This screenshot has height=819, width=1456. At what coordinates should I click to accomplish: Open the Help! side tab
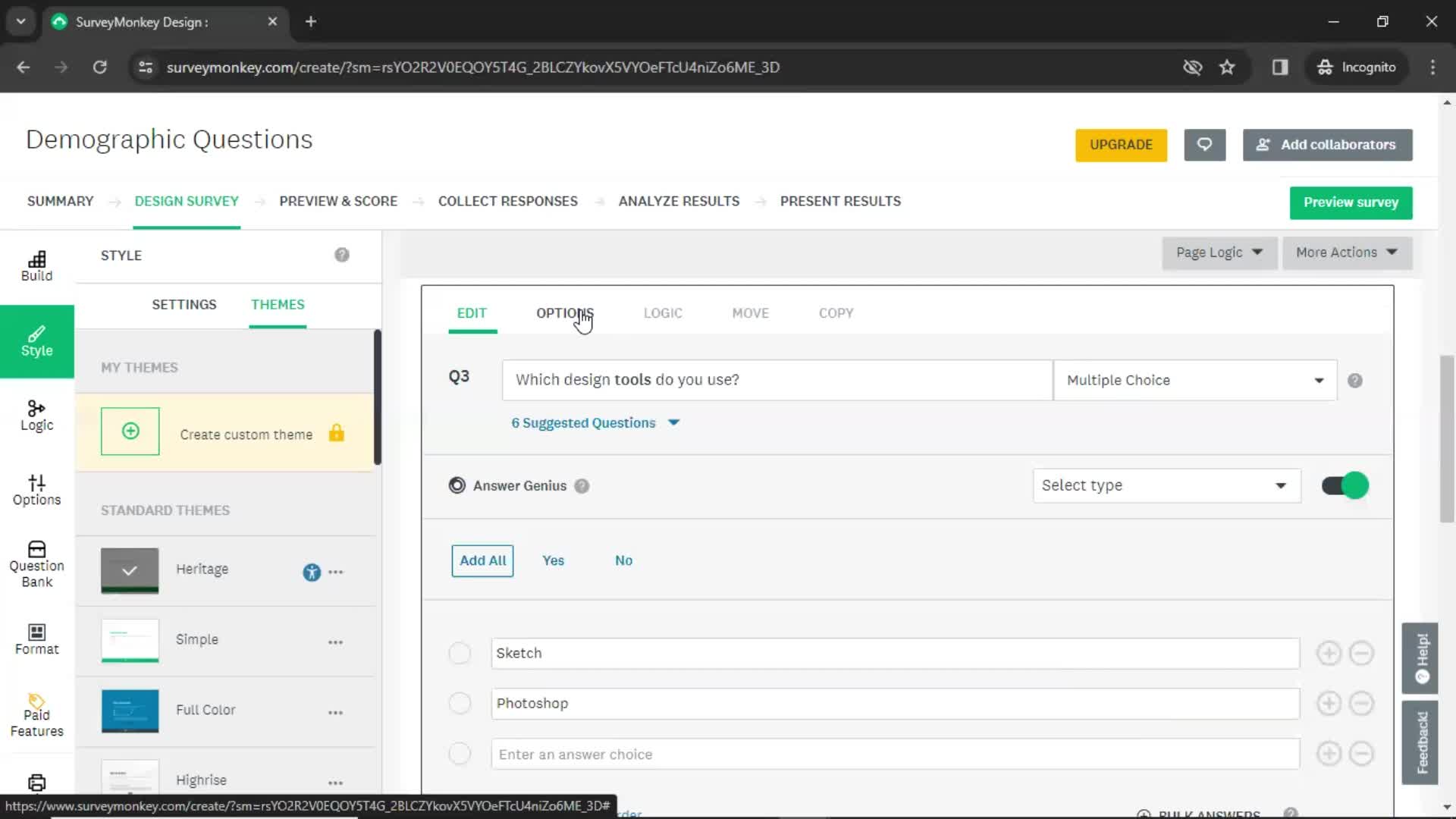(x=1420, y=658)
